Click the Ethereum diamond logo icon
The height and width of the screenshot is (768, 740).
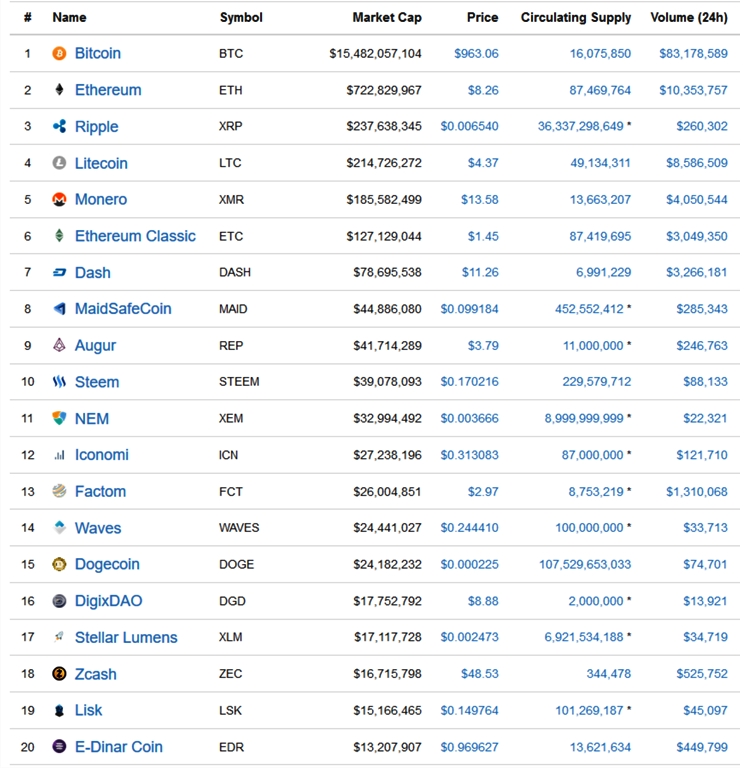(x=59, y=90)
